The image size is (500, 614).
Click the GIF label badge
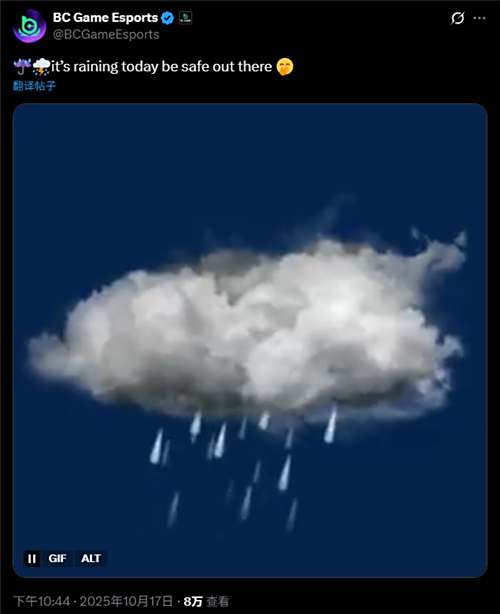(x=58, y=558)
